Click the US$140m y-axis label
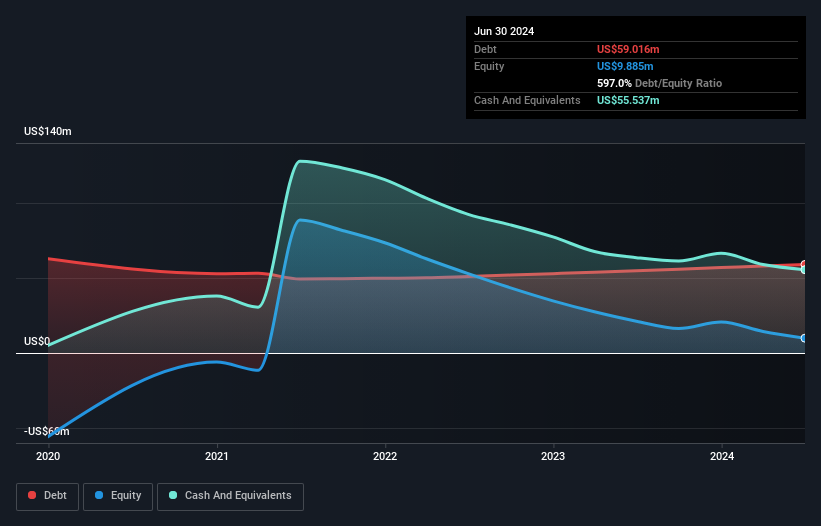 (48, 131)
